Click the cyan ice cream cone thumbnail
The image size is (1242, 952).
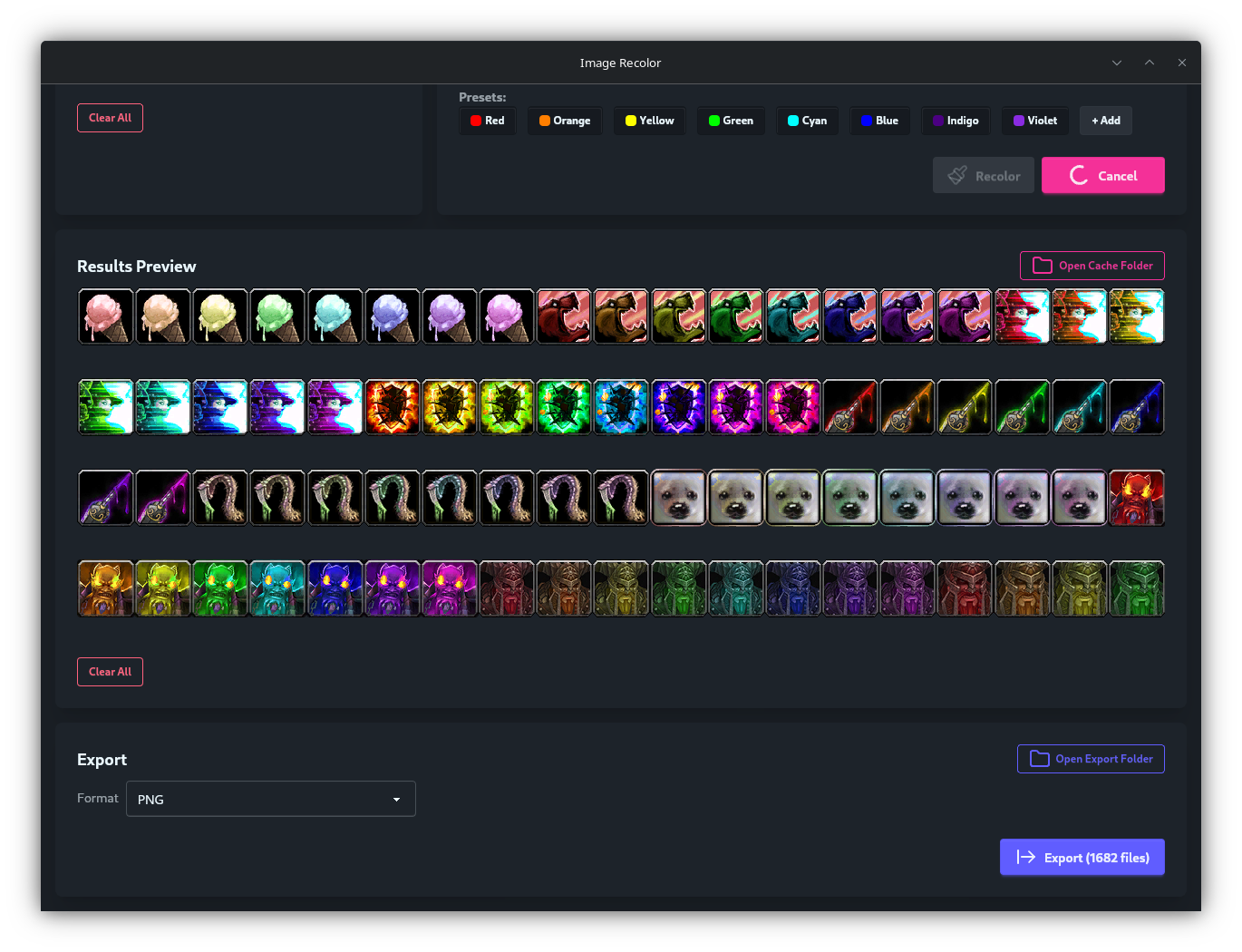(335, 316)
